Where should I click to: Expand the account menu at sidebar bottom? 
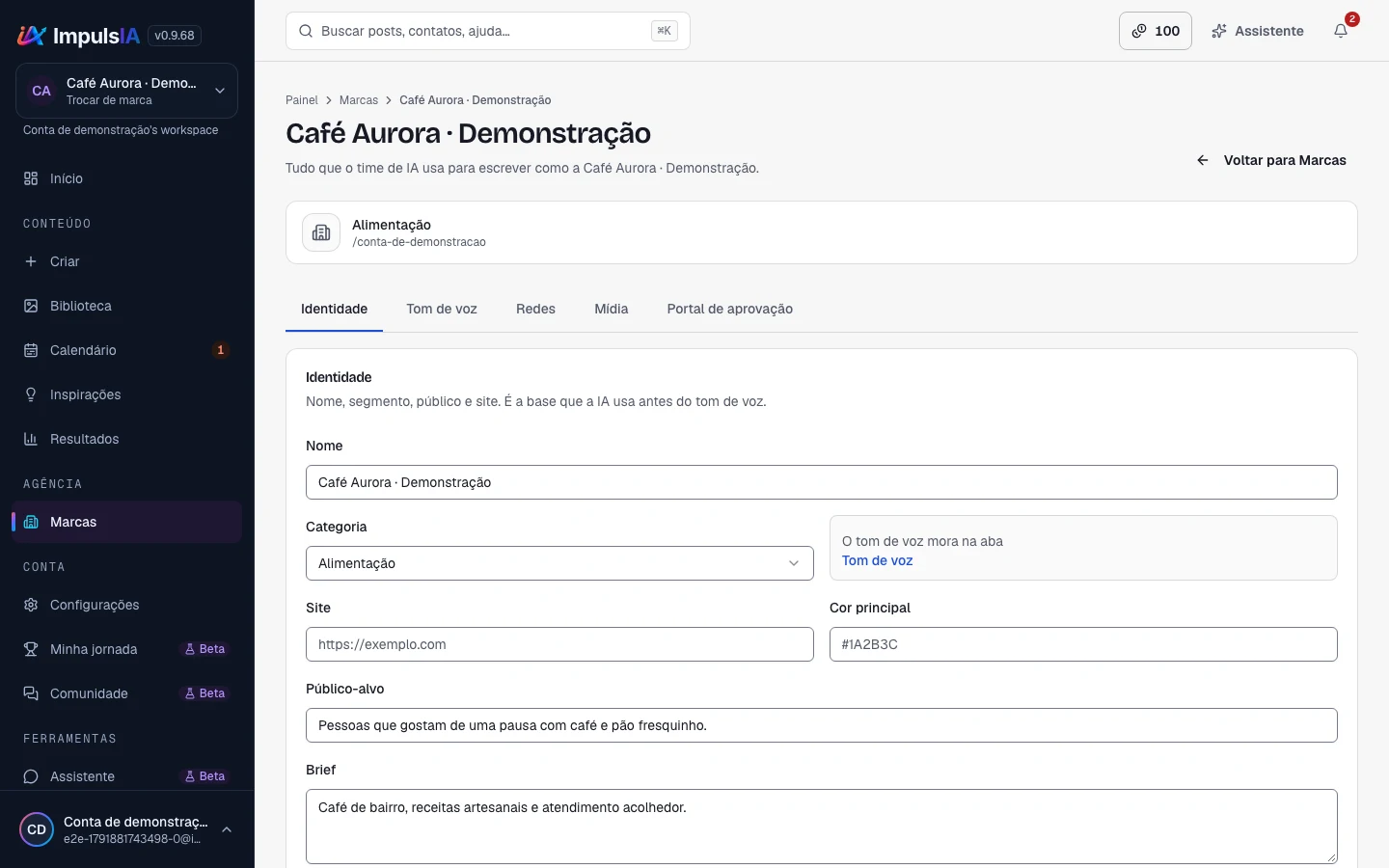tap(126, 829)
